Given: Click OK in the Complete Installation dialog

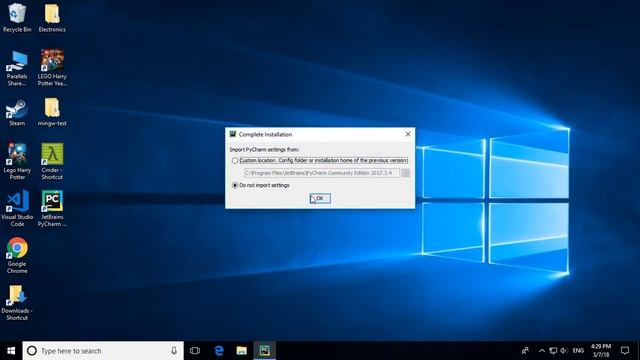Looking at the screenshot, I should click(x=320, y=198).
